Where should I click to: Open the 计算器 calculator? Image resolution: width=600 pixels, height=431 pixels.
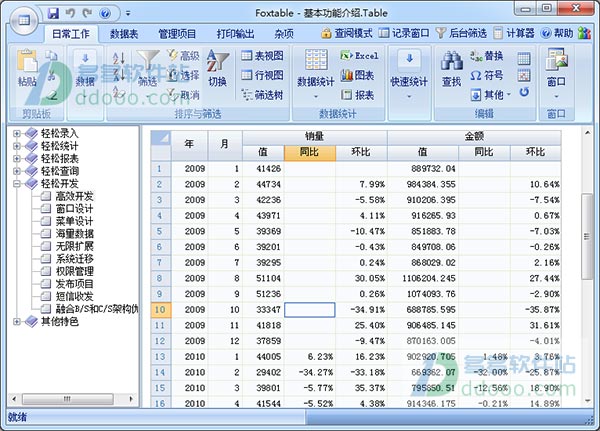tap(514, 33)
